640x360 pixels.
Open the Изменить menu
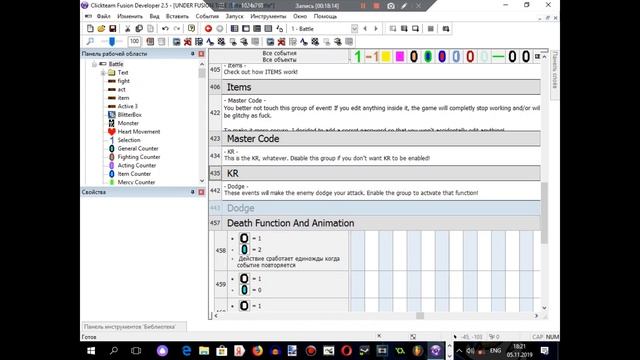pos(130,16)
